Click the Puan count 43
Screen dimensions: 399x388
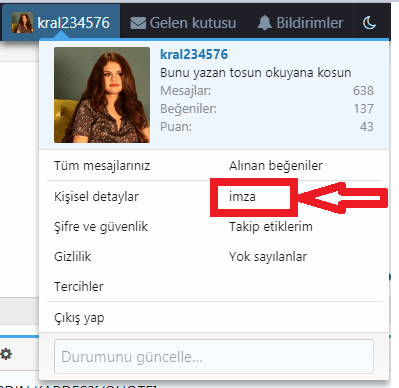[367, 127]
